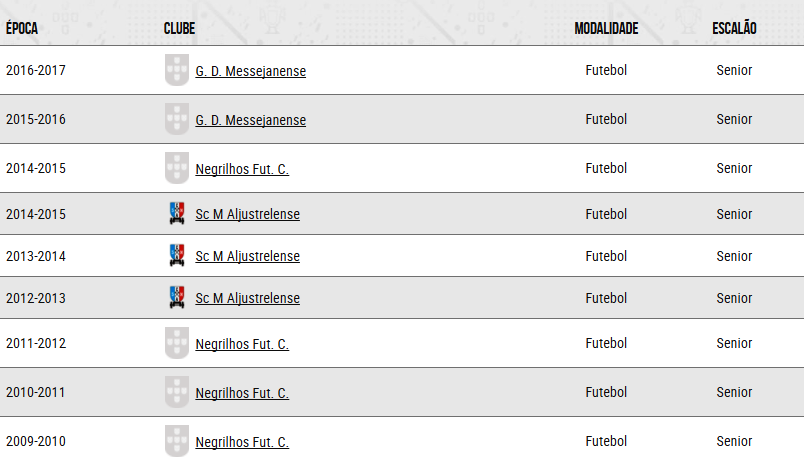This screenshot has height=461, width=804.
Task: Click Negrilhos crest icon in the 2014-2015 row
Action: (177, 168)
